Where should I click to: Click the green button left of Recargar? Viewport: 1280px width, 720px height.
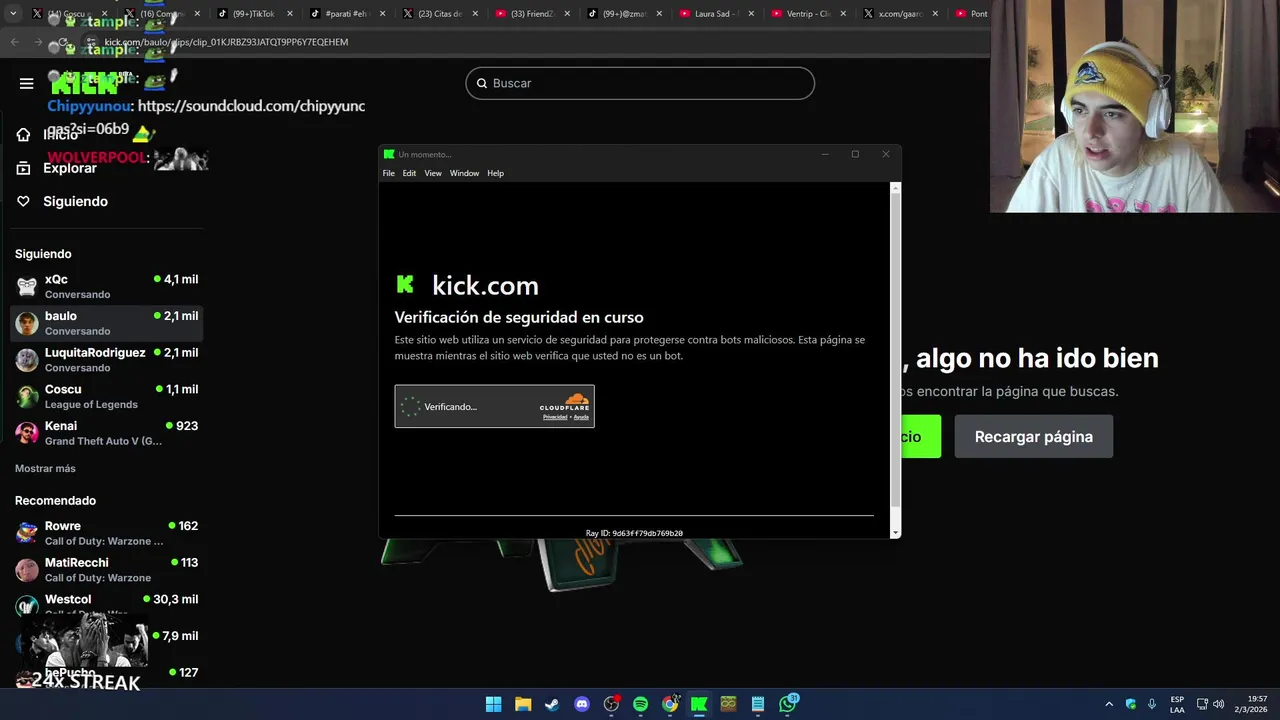[x=920, y=436]
